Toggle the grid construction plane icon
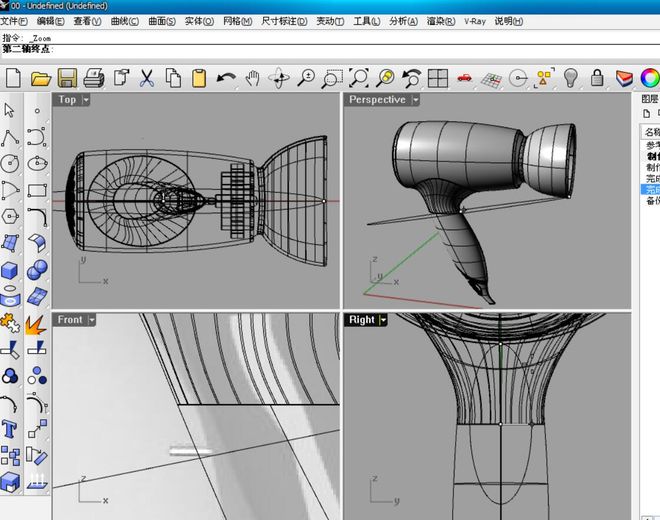The height and width of the screenshot is (520, 660). [x=491, y=77]
